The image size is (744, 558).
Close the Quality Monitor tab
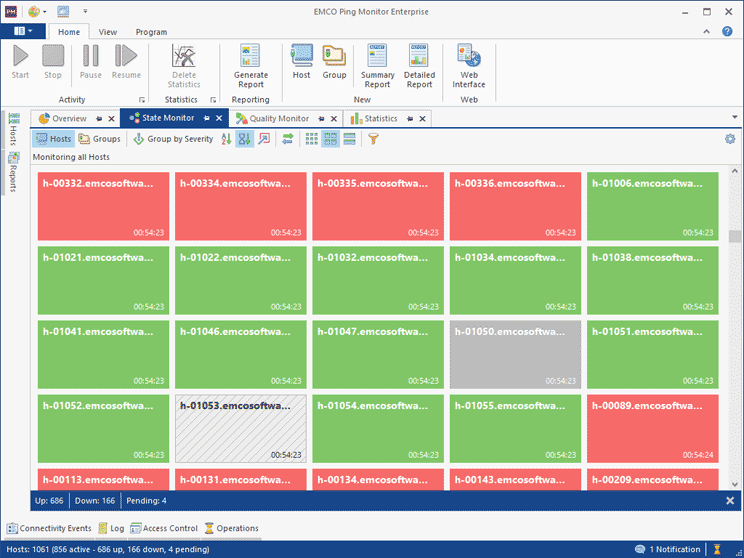point(334,119)
